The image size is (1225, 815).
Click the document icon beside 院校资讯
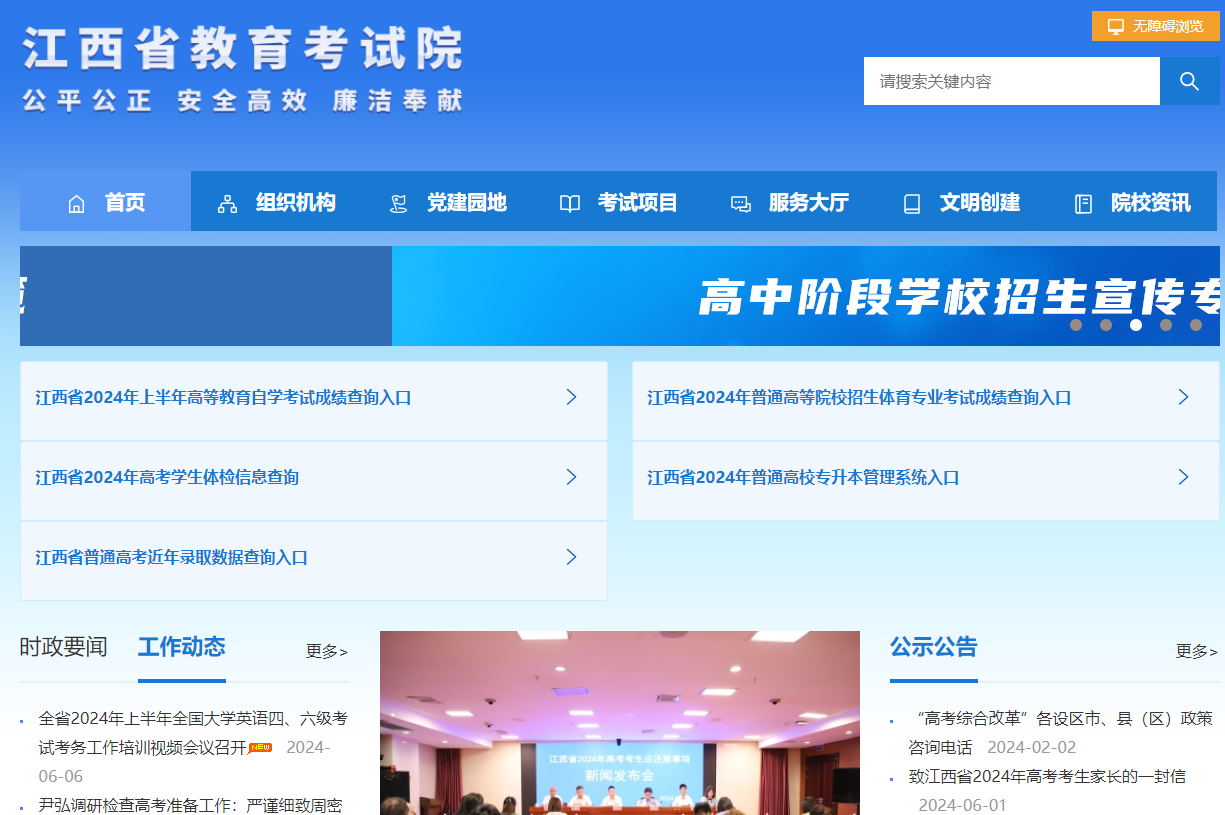(1083, 204)
